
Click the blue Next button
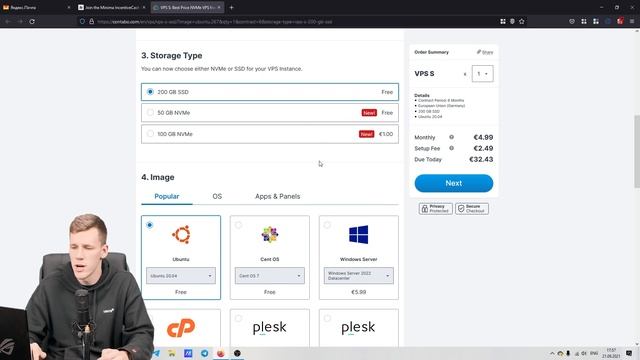pyautogui.click(x=454, y=183)
